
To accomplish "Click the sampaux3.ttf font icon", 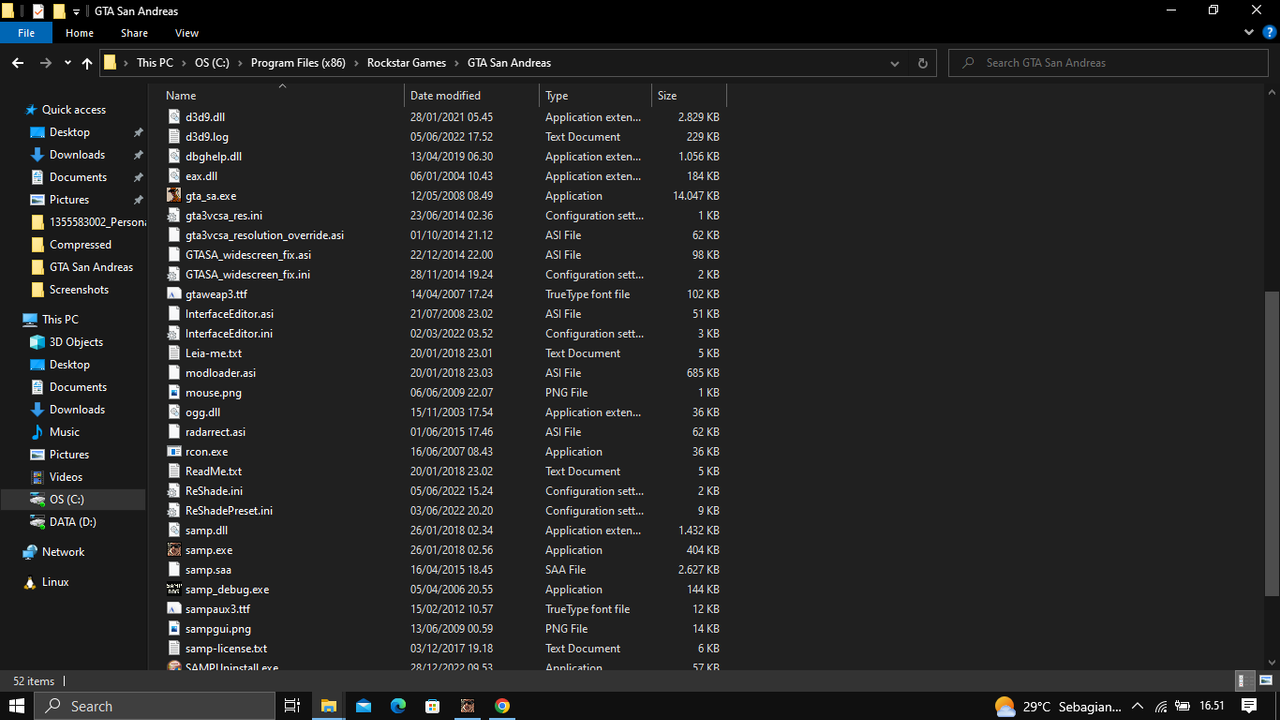I will (174, 609).
